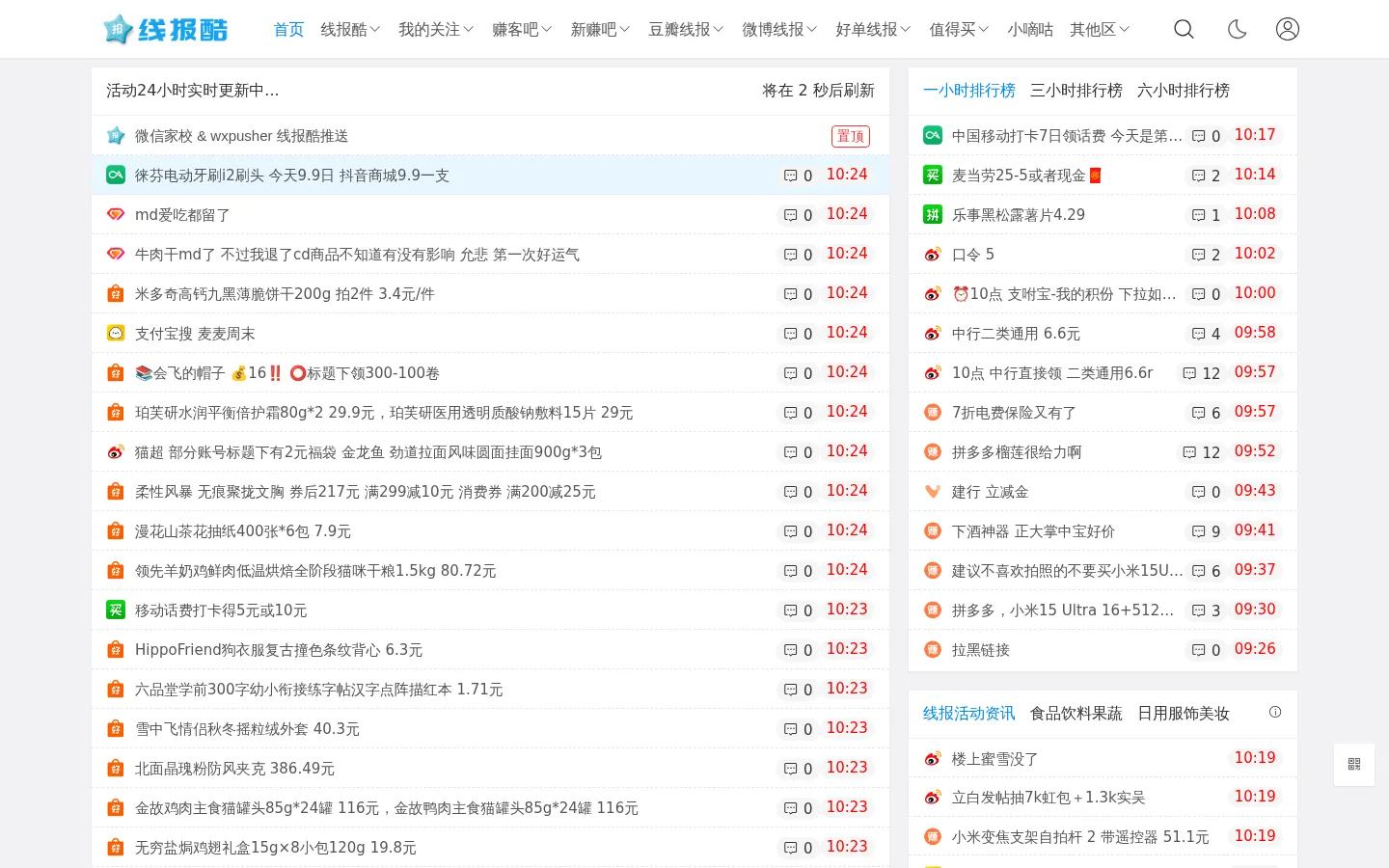The width and height of the screenshot is (1389, 868).
Task: Select the 线报活动资讯 tab
Action: (x=969, y=713)
